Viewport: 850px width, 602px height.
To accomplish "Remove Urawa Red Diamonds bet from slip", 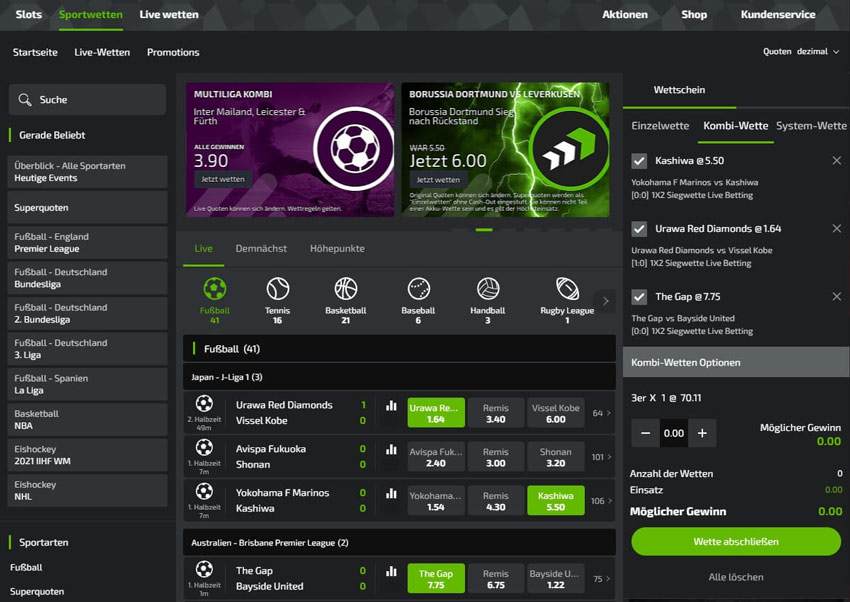I will pos(836,229).
